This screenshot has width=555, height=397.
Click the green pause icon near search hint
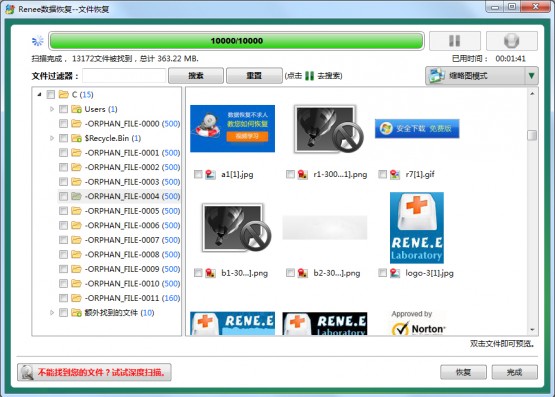coord(309,76)
